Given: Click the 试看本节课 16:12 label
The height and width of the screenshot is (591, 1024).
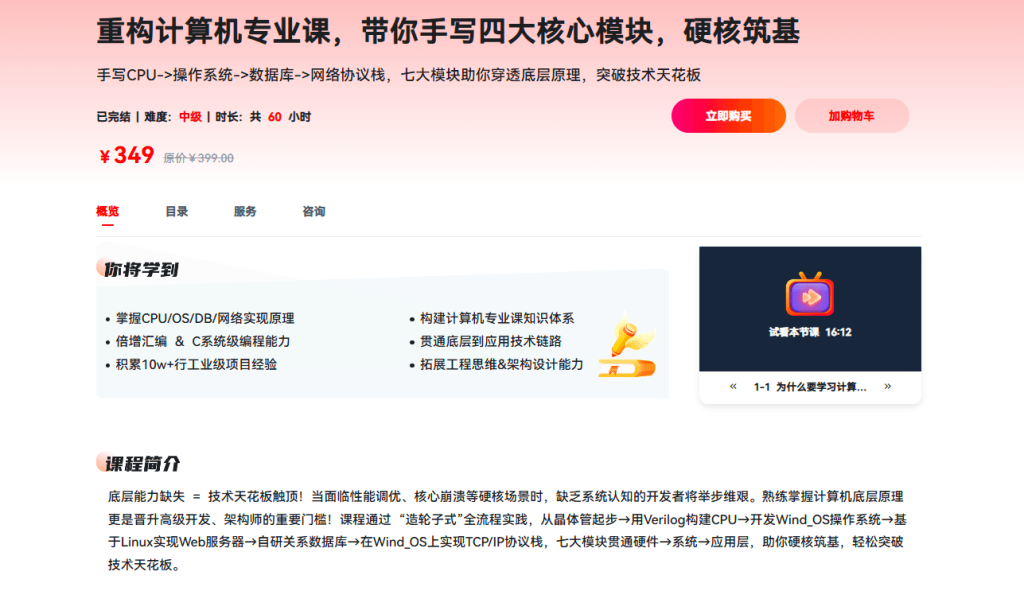Looking at the screenshot, I should [809, 332].
